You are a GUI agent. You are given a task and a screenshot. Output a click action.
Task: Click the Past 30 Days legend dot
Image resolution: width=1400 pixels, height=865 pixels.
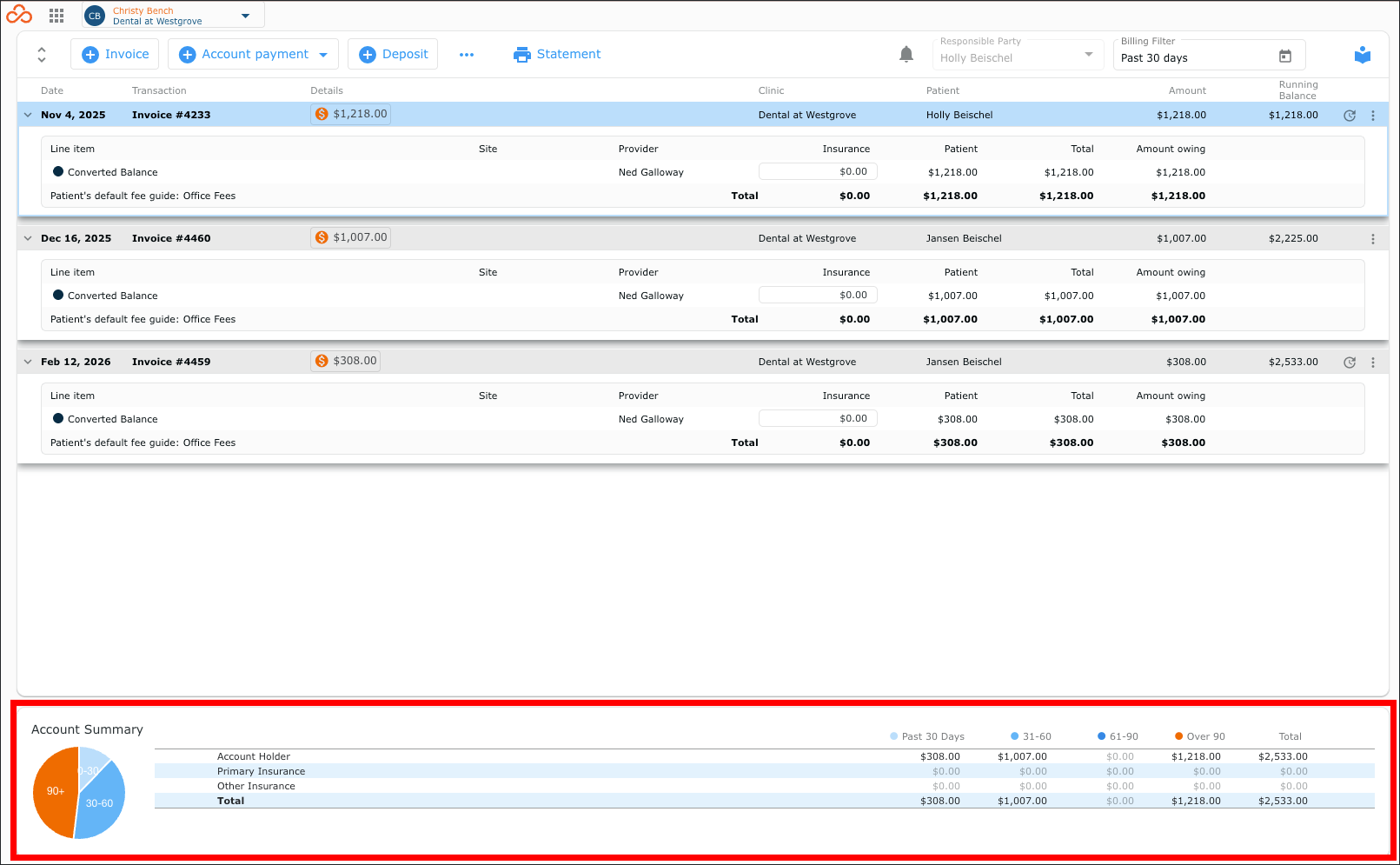pyautogui.click(x=893, y=736)
